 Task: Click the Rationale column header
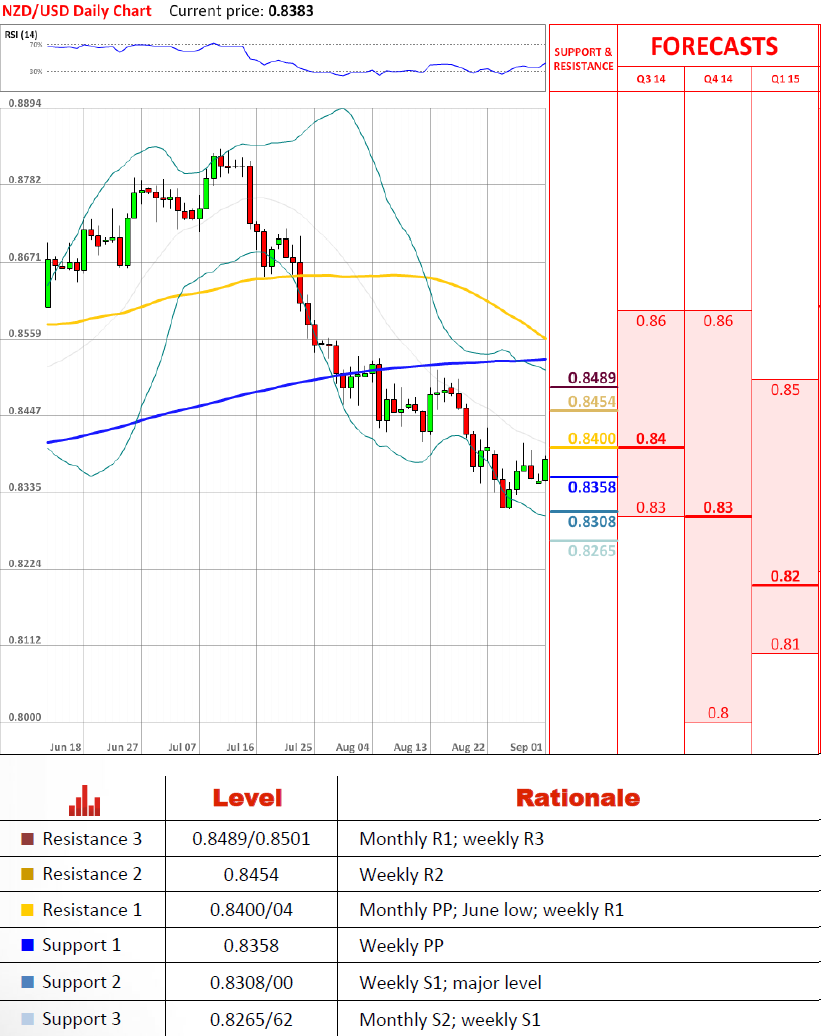pyautogui.click(x=578, y=798)
